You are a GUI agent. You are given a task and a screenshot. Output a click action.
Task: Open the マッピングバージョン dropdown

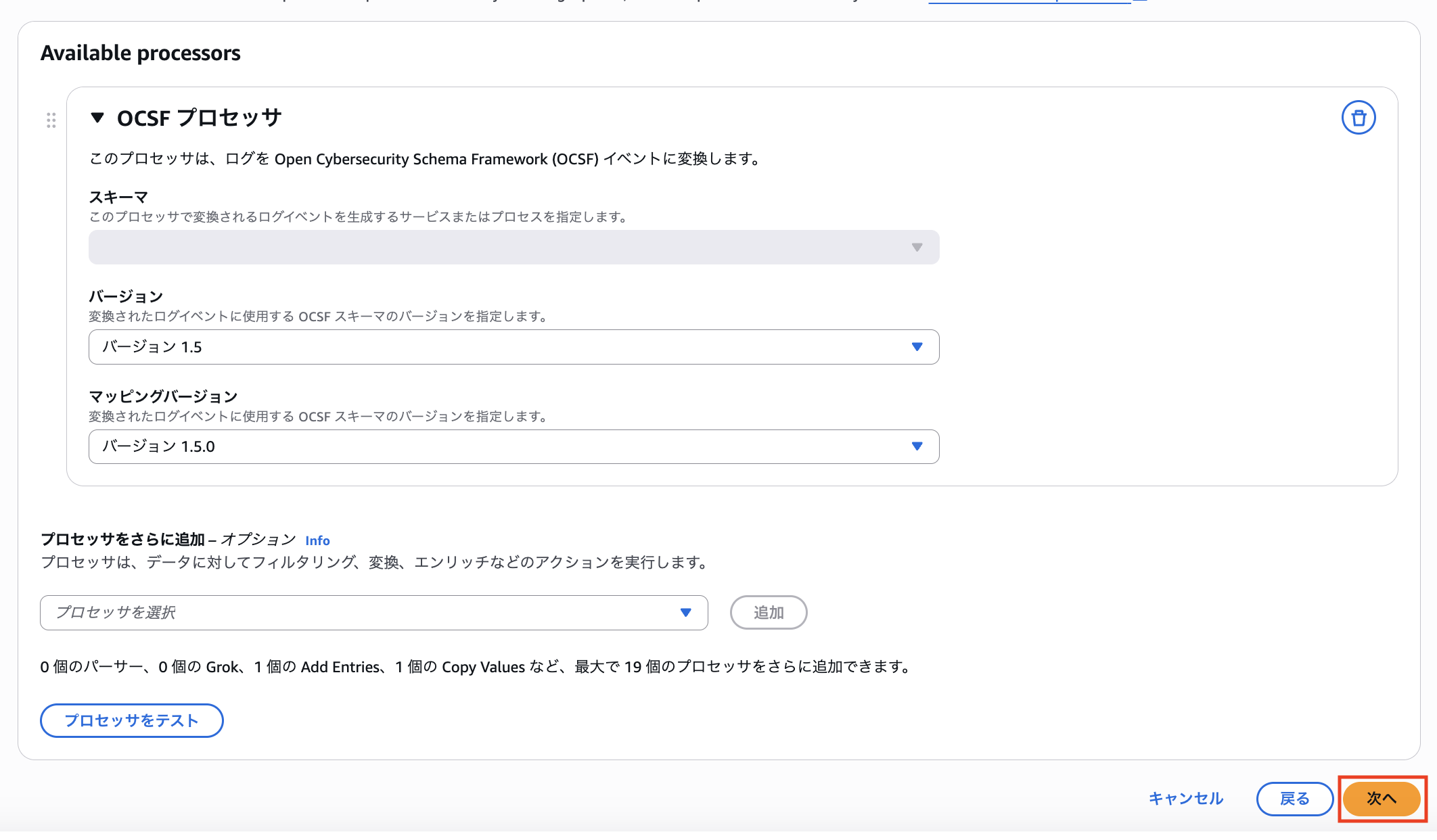[x=513, y=446]
